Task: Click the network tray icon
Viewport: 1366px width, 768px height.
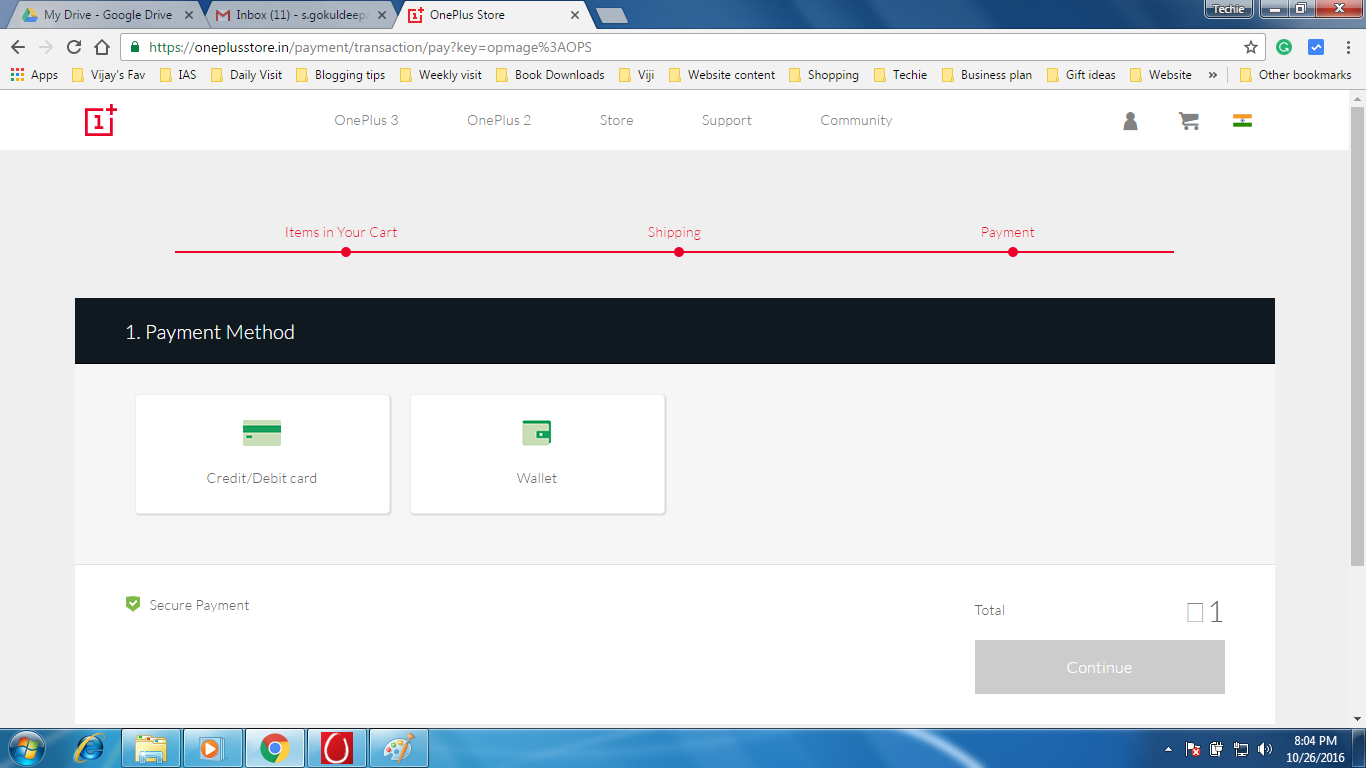Action: pos(1241,749)
